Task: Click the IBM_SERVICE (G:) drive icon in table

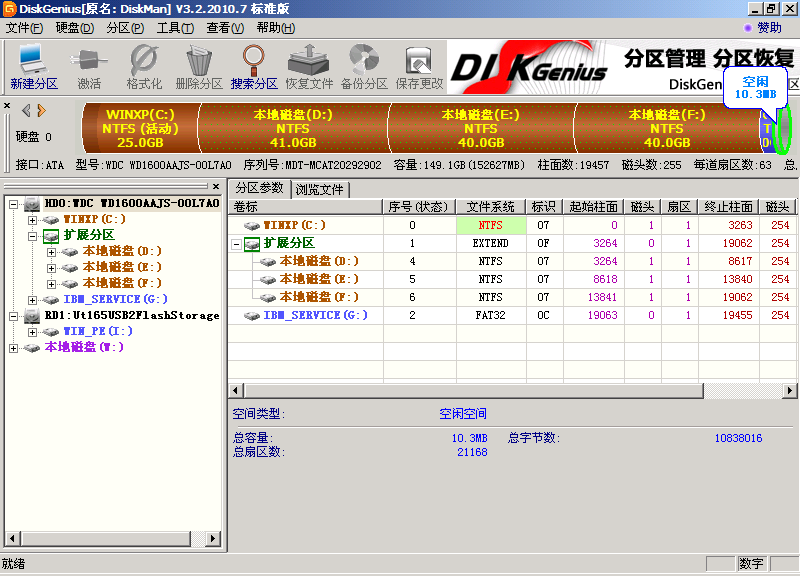Action: [252, 316]
